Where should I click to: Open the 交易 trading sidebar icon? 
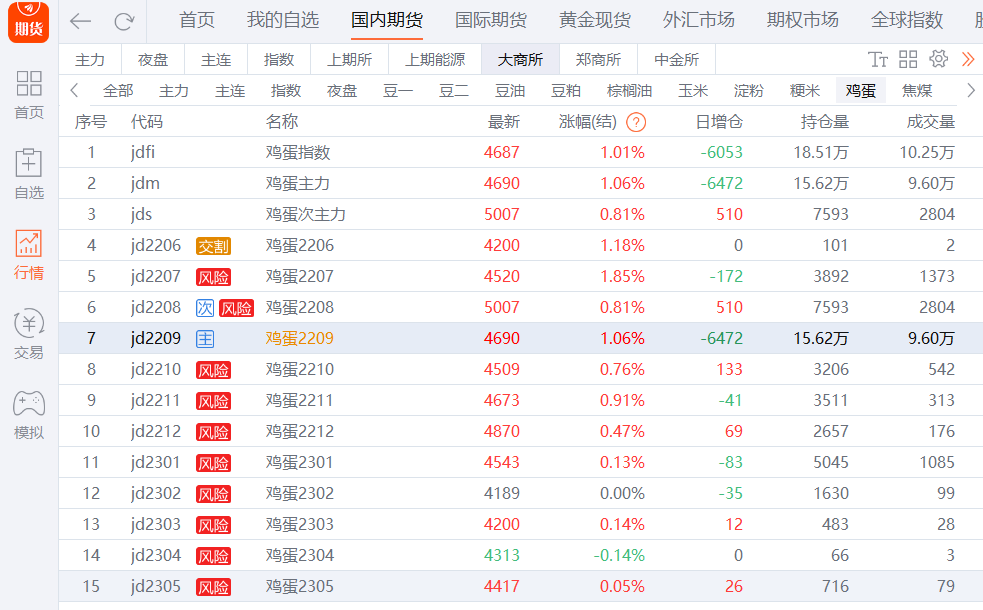pyautogui.click(x=29, y=335)
